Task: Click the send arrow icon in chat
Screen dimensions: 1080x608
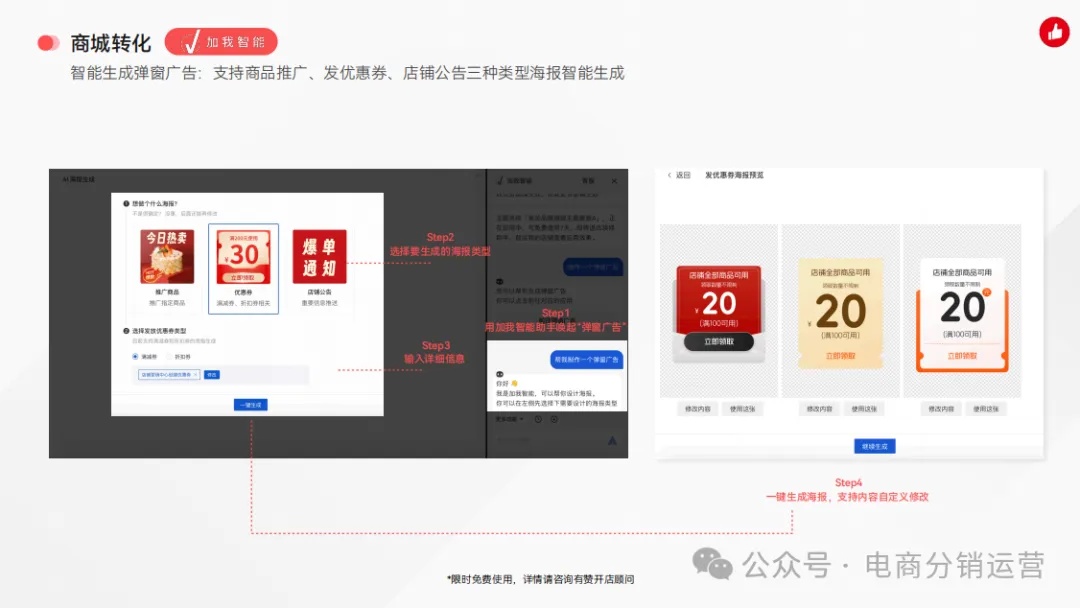Action: (612, 441)
